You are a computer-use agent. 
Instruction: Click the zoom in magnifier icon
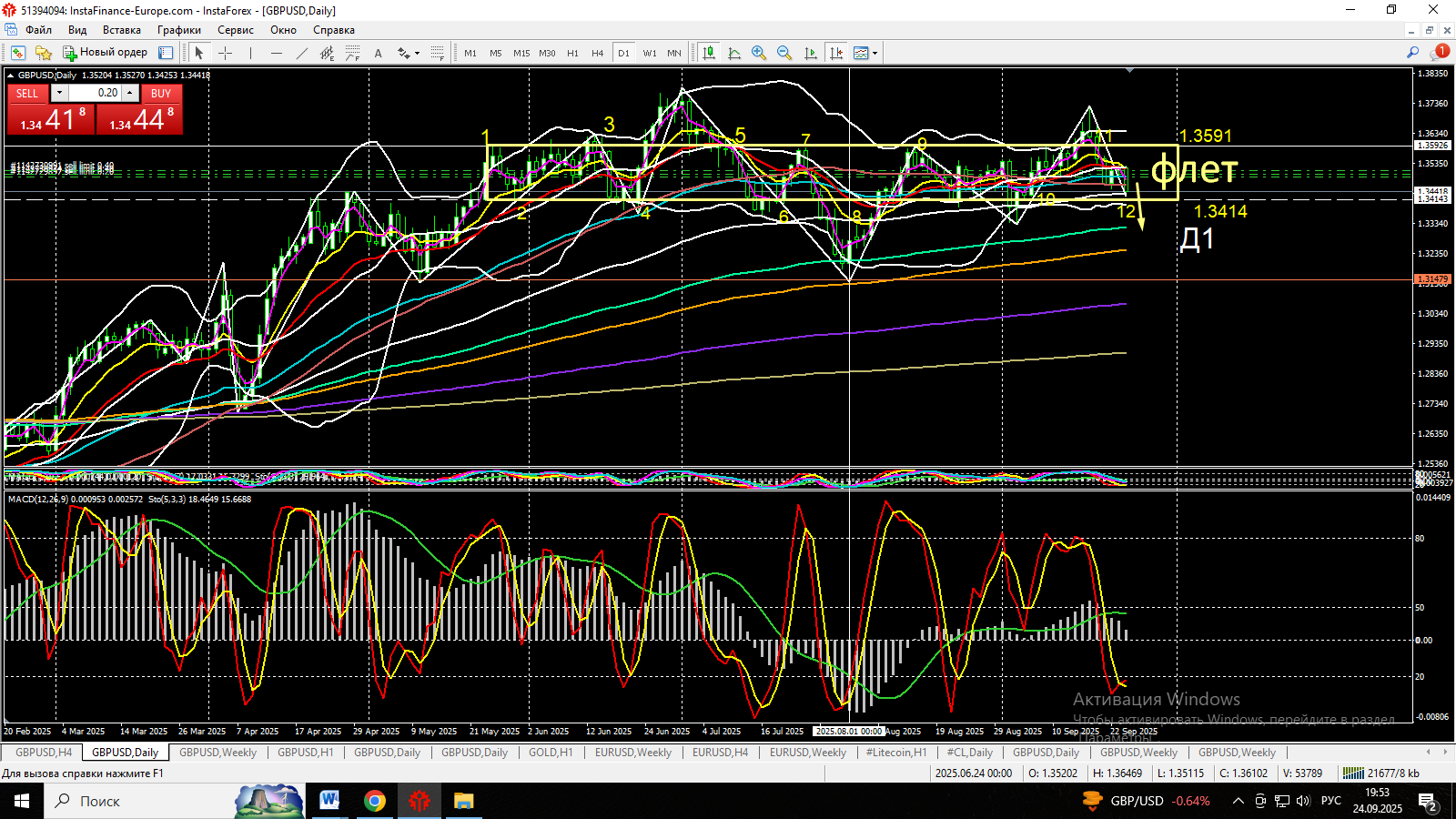point(759,53)
